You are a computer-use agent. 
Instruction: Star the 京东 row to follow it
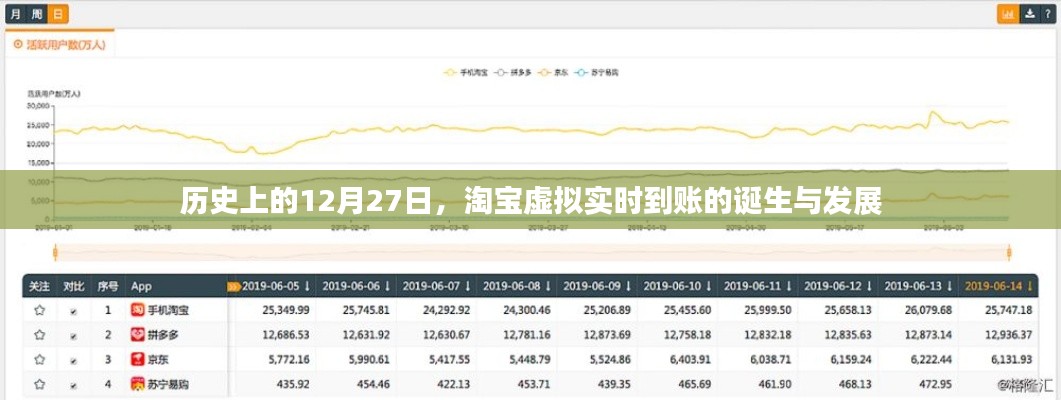click(x=39, y=359)
